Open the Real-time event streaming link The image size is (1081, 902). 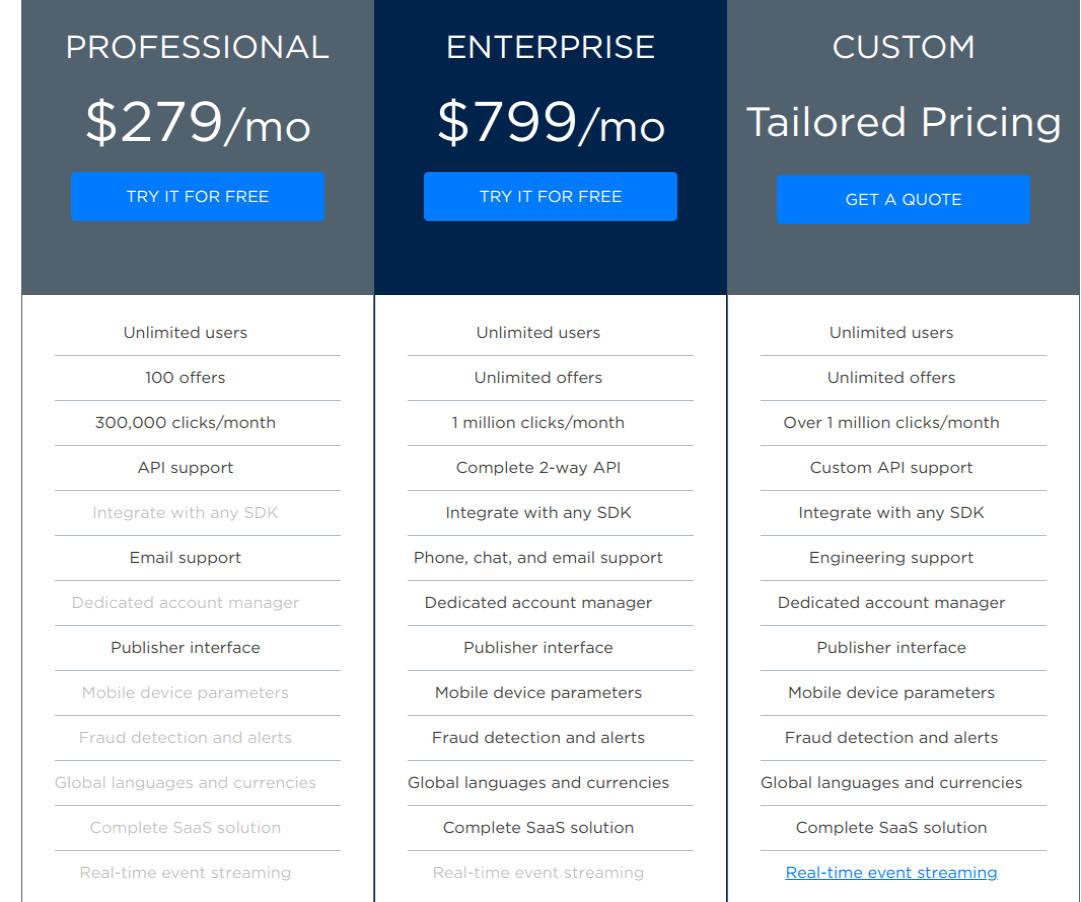point(890,872)
